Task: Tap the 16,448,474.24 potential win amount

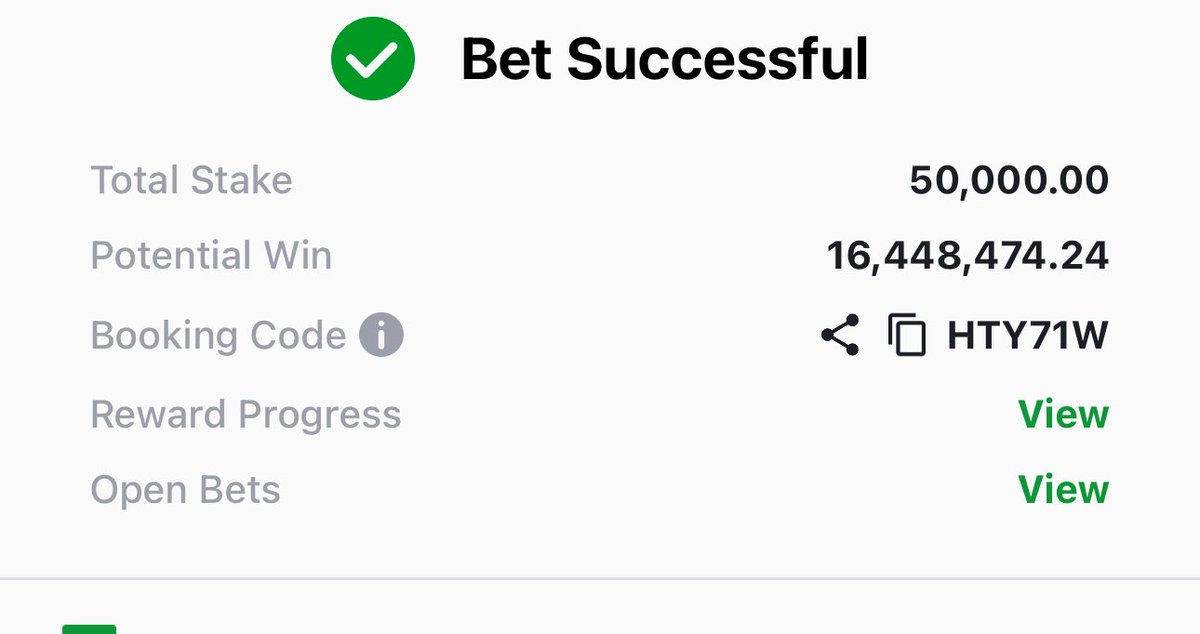Action: 968,257
